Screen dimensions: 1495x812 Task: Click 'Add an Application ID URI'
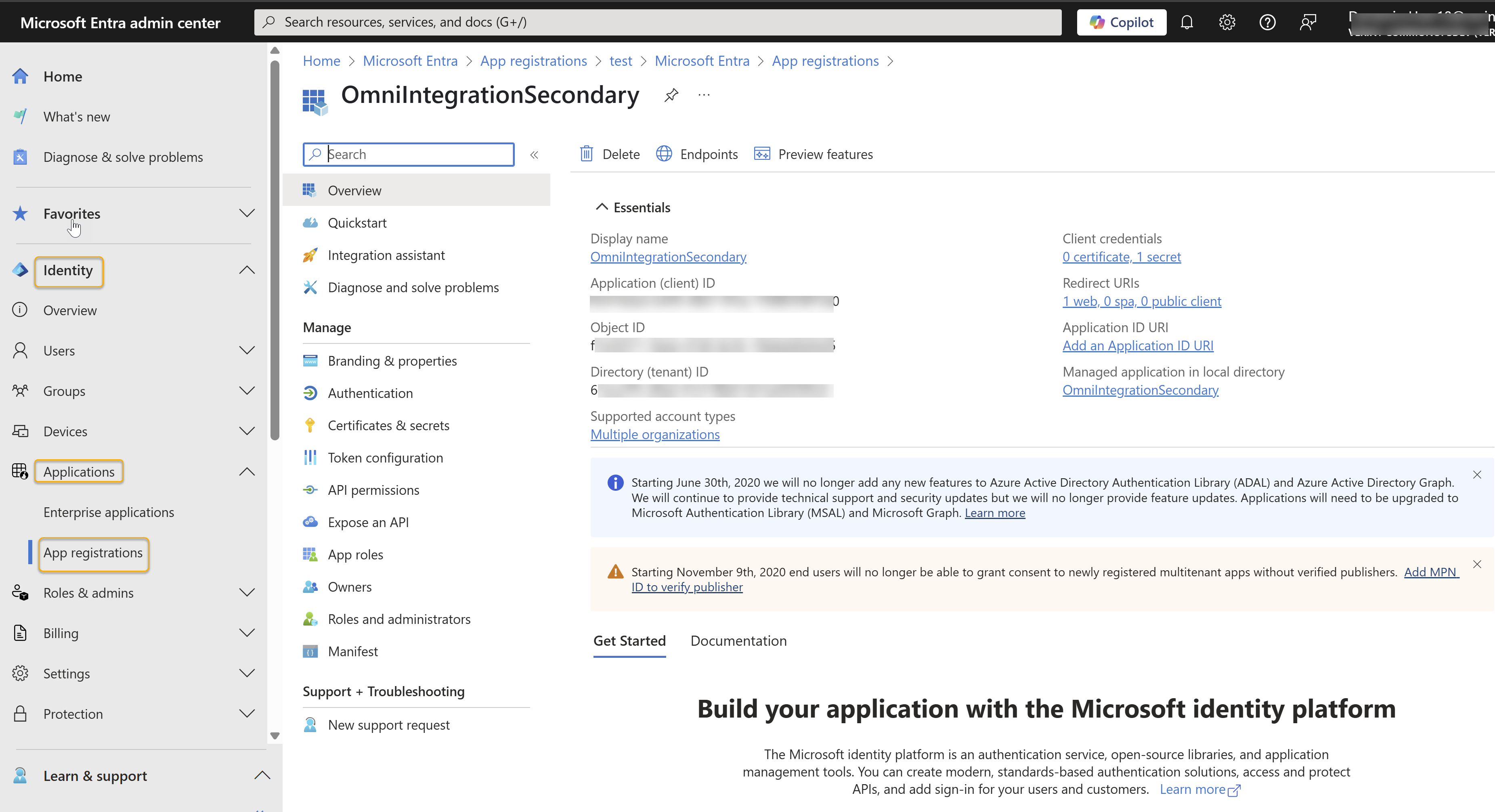tap(1138, 345)
